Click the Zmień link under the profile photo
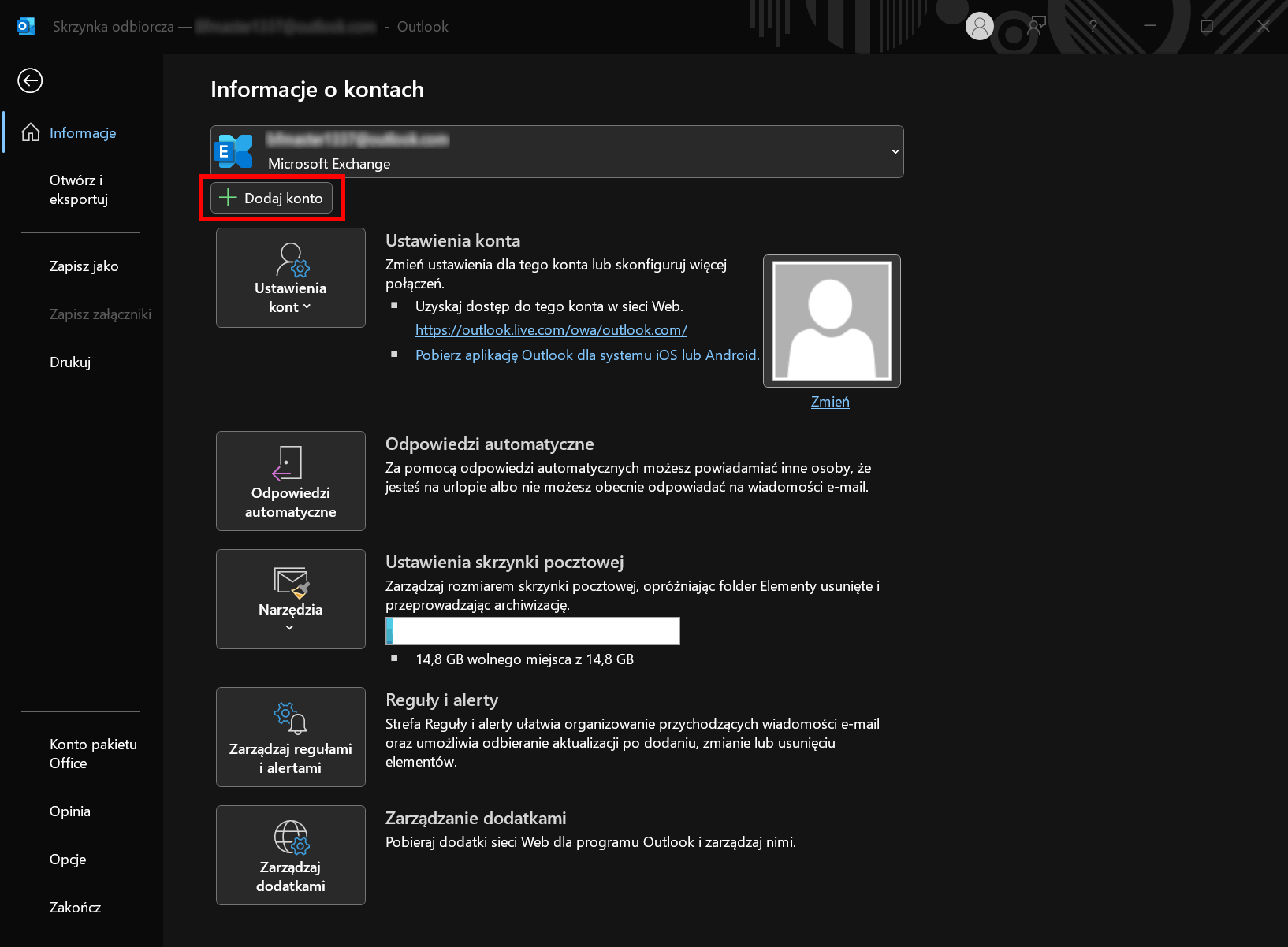 pyautogui.click(x=830, y=402)
